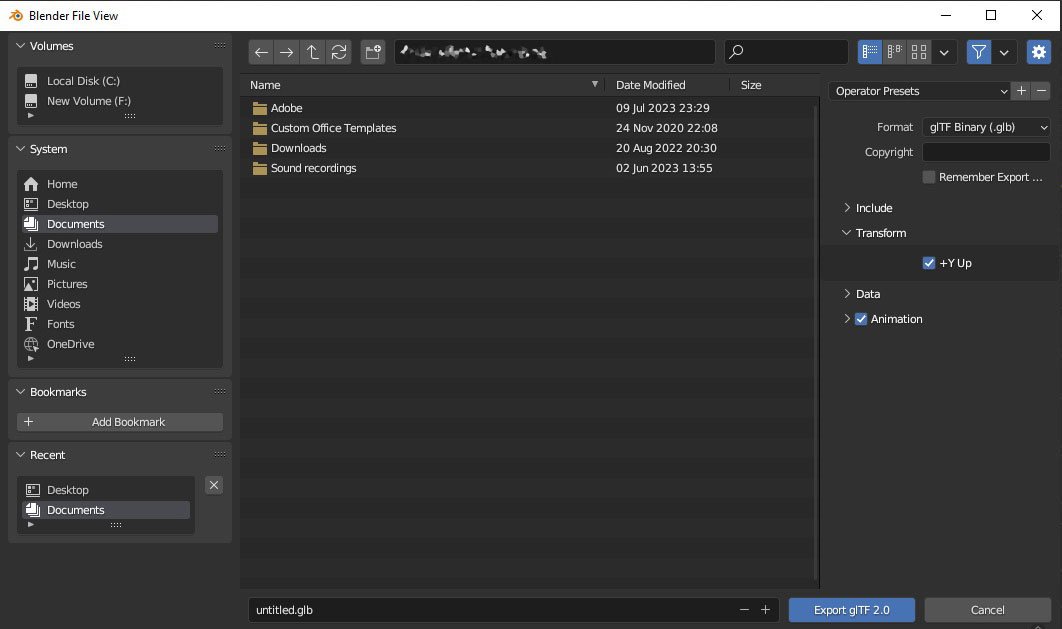Disable the Animation checkbox
Screen dimensions: 1062x629
click(x=861, y=319)
